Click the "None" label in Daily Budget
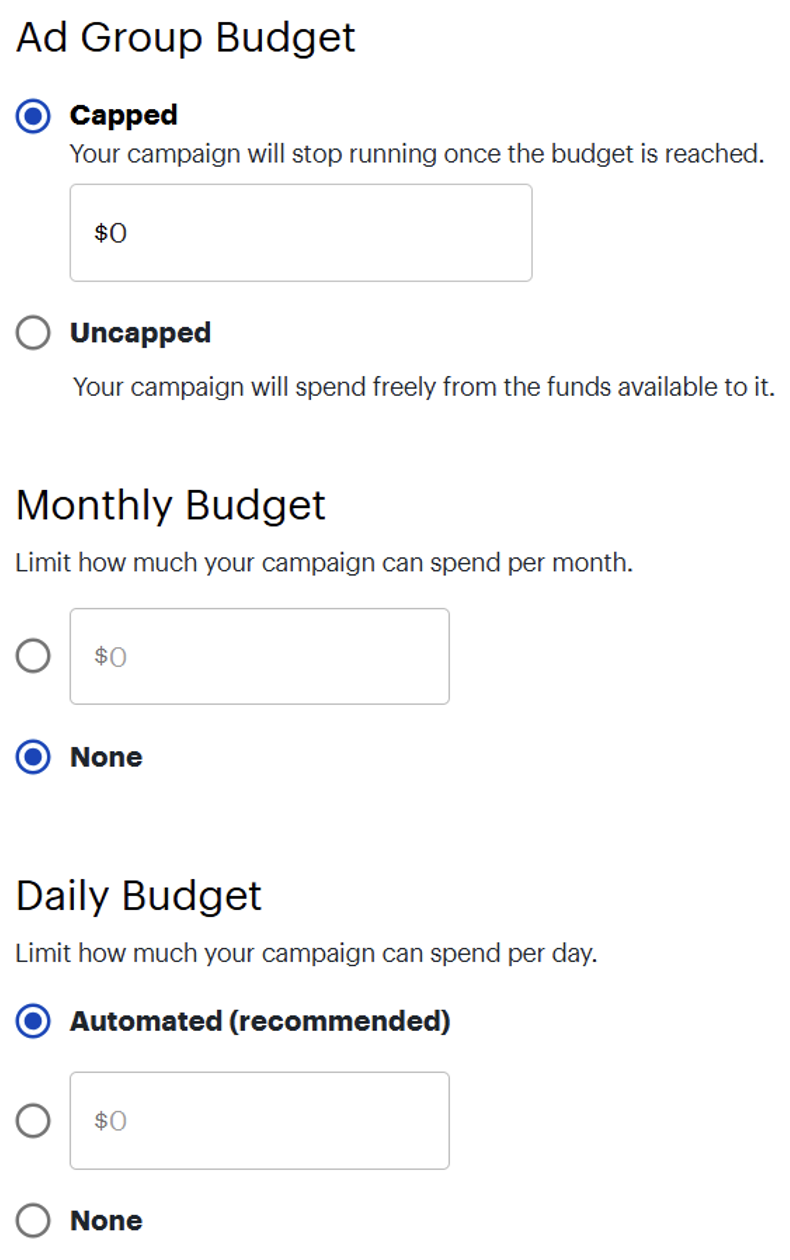Image resolution: width=790 pixels, height=1260 pixels. click(106, 1221)
